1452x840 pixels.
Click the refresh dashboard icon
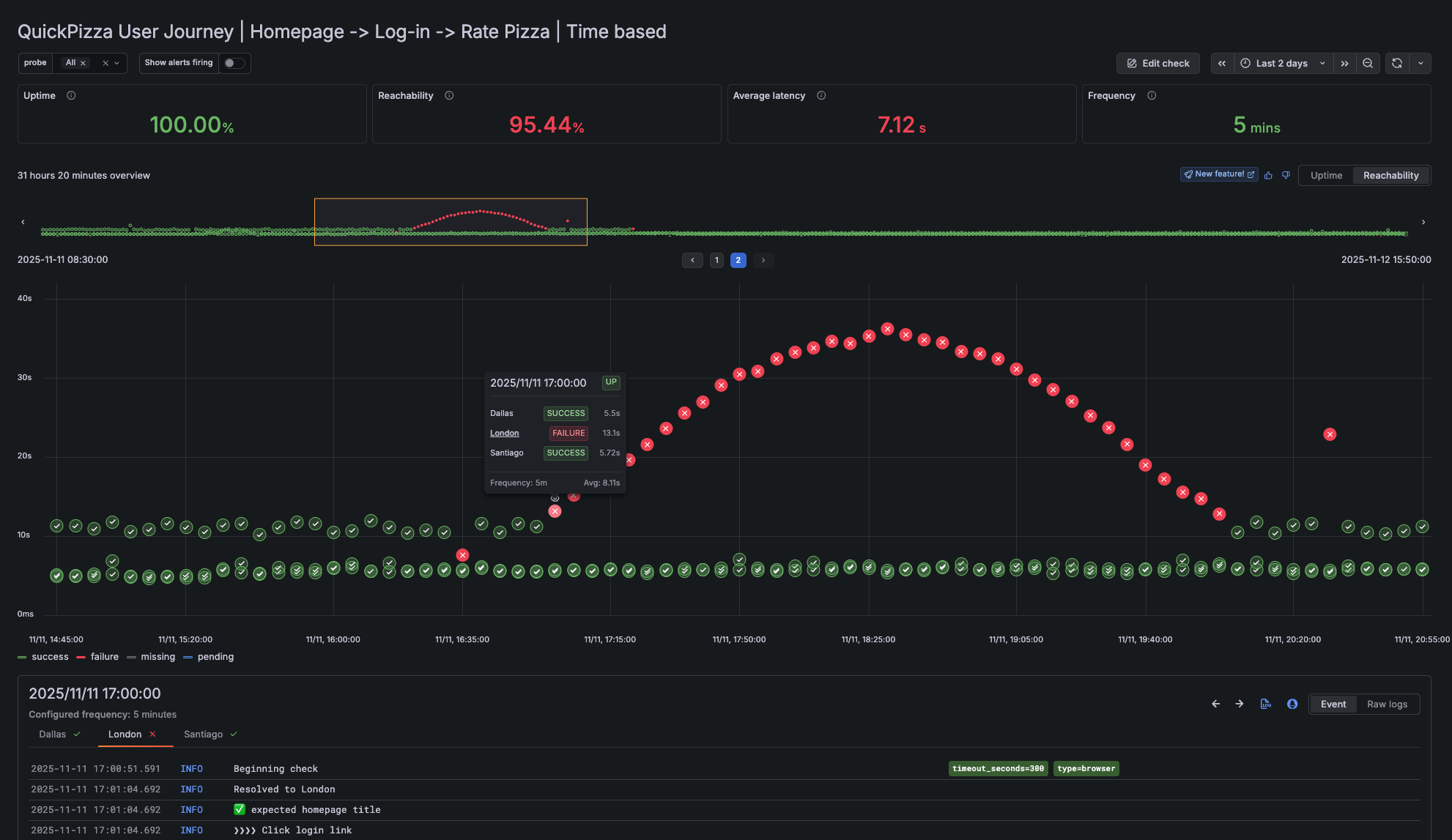tap(1397, 63)
